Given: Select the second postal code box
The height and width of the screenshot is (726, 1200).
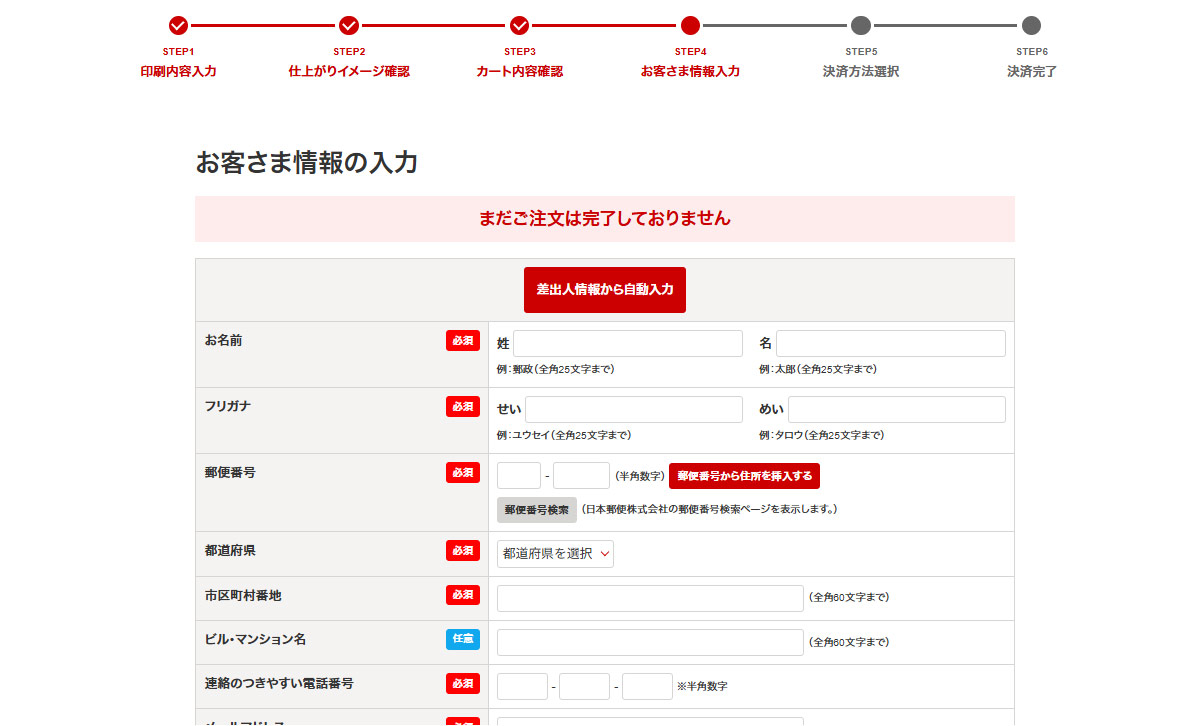Looking at the screenshot, I should (x=581, y=476).
